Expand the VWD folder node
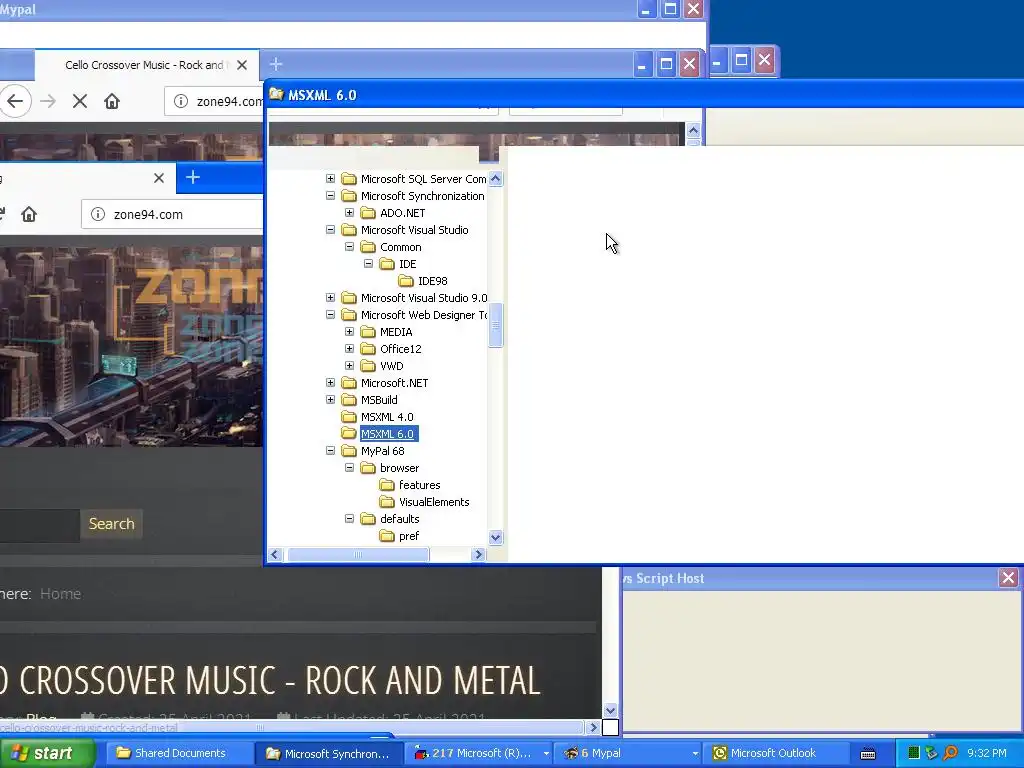Image resolution: width=1024 pixels, height=768 pixels. (x=349, y=365)
